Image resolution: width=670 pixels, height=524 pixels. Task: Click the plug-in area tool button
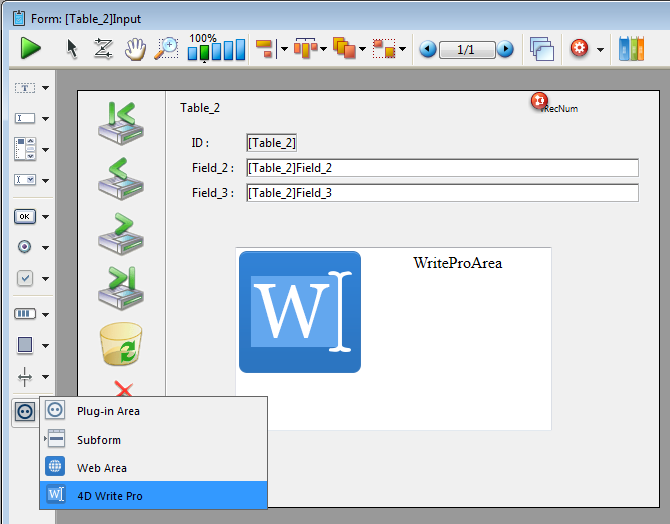pos(25,412)
